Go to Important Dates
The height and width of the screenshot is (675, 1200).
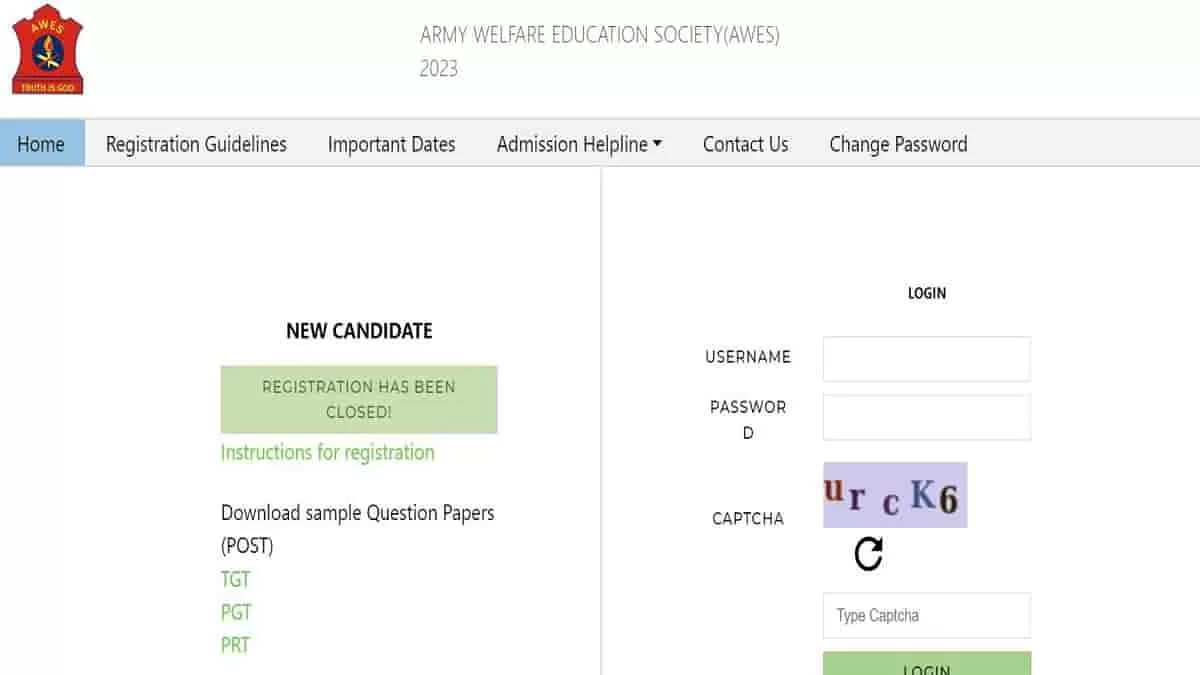391,144
